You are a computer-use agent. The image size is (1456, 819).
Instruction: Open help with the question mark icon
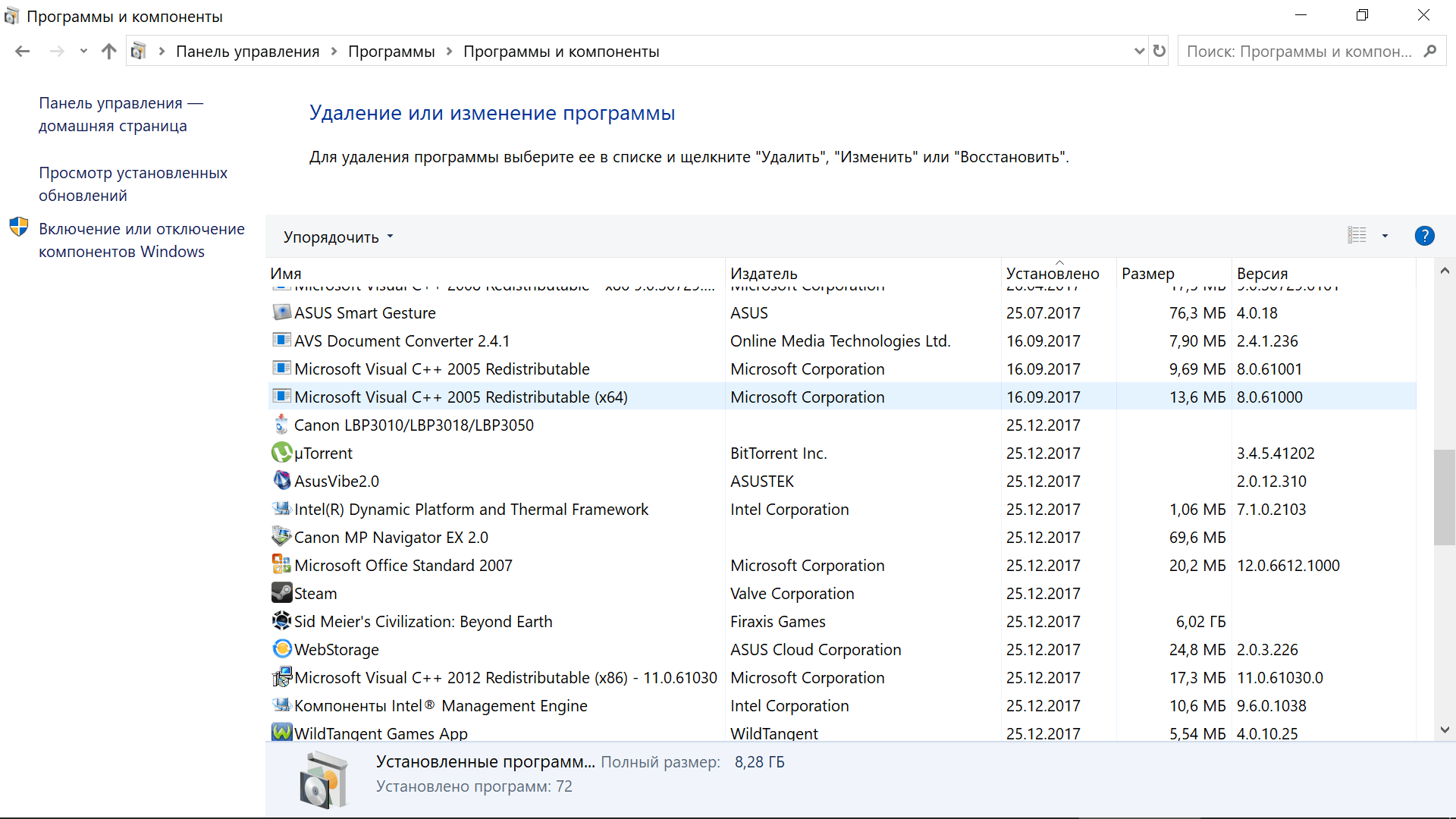(1424, 236)
